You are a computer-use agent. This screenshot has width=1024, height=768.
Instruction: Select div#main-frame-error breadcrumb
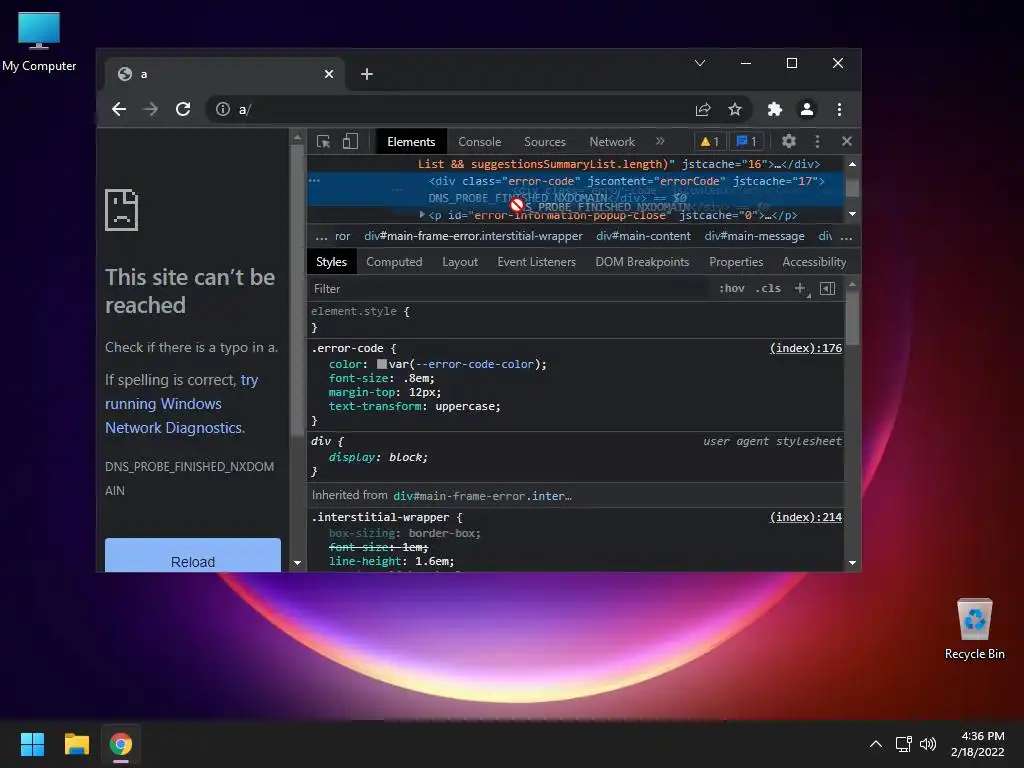[473, 236]
